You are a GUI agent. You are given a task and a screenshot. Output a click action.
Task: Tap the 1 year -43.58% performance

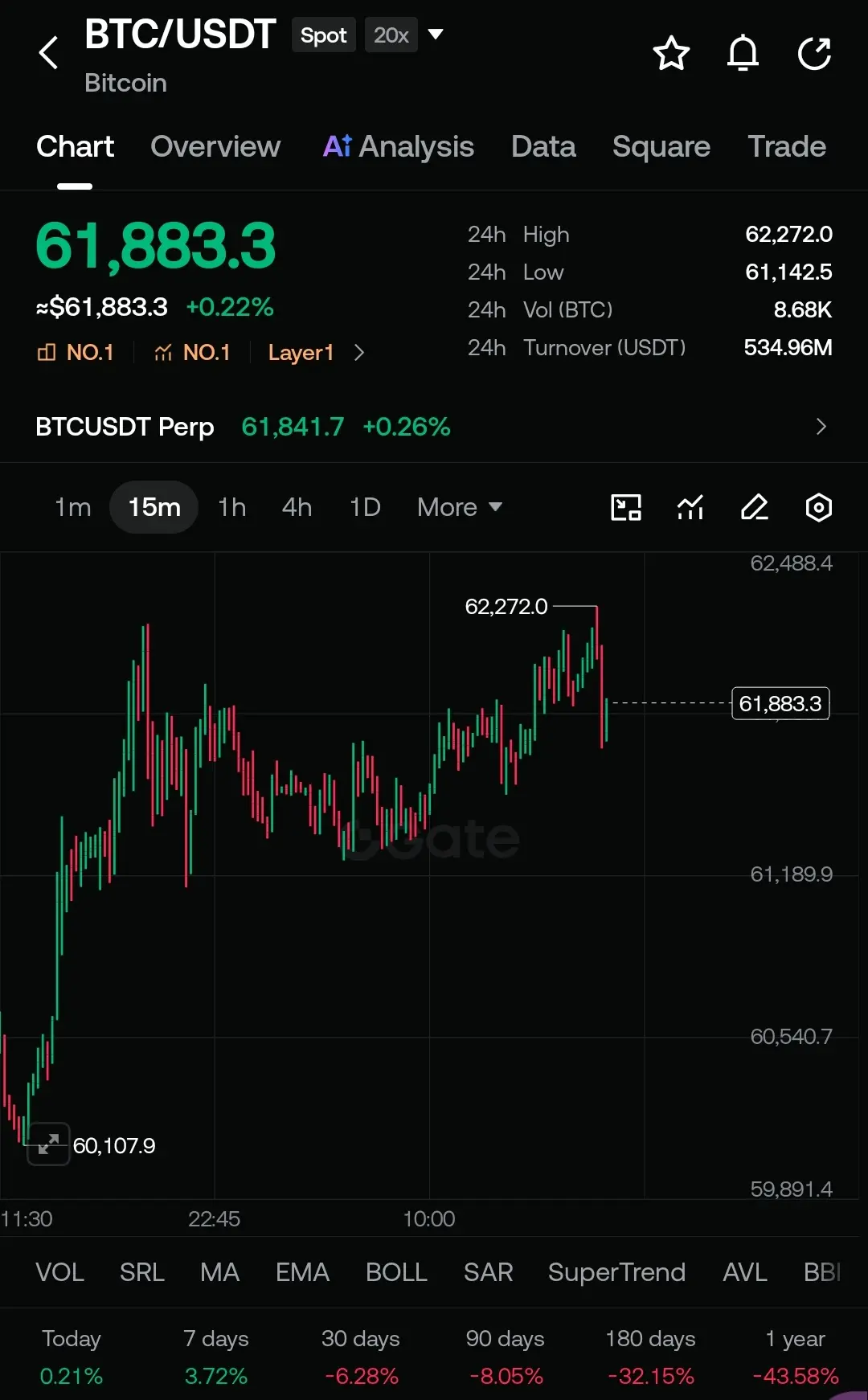[x=795, y=1357]
